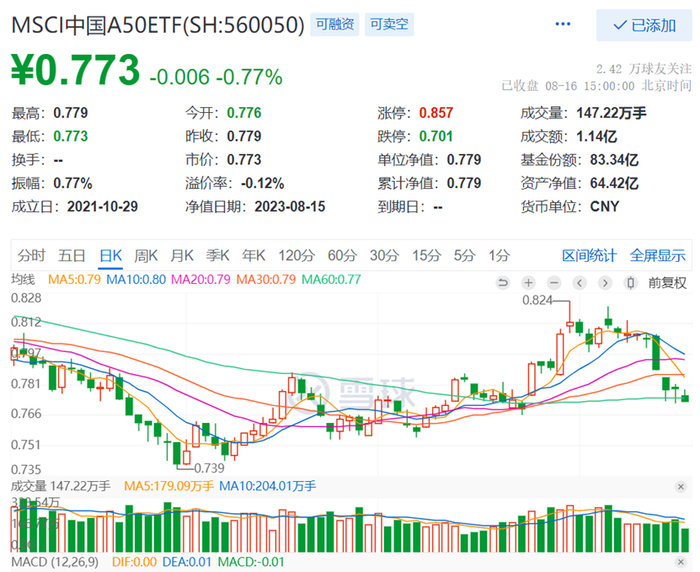Zoom out the chart with minus icon
This screenshot has height=572, width=700.
554,283
